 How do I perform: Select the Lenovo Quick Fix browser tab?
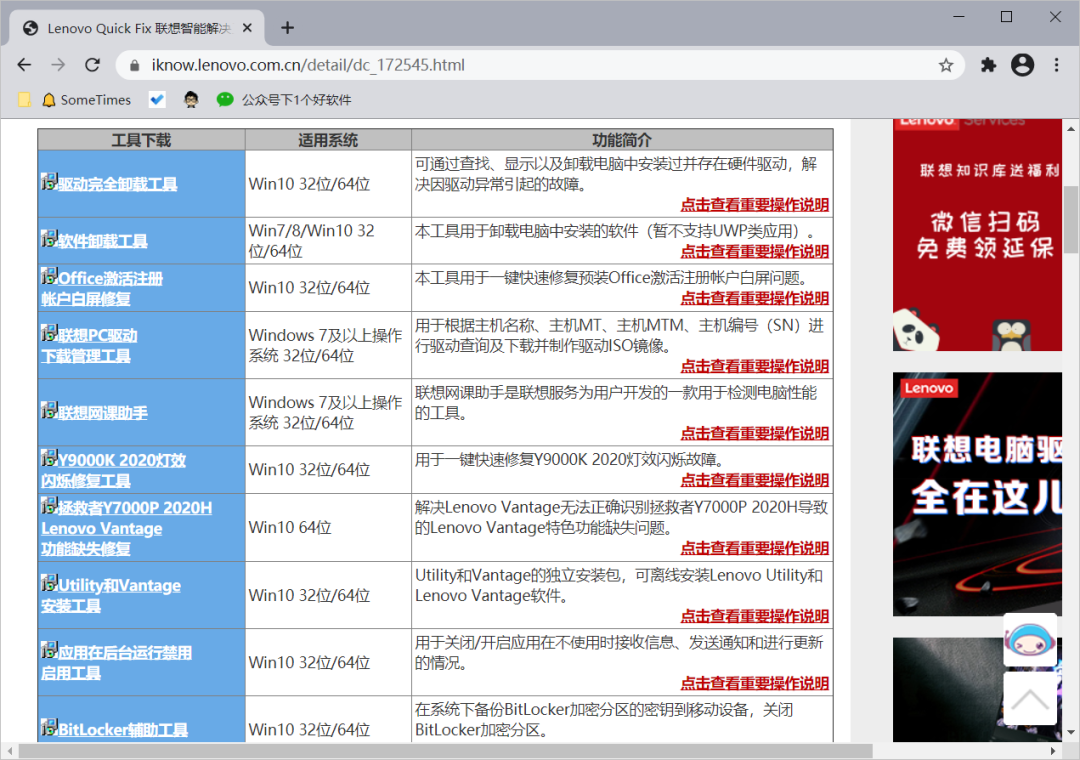point(140,28)
